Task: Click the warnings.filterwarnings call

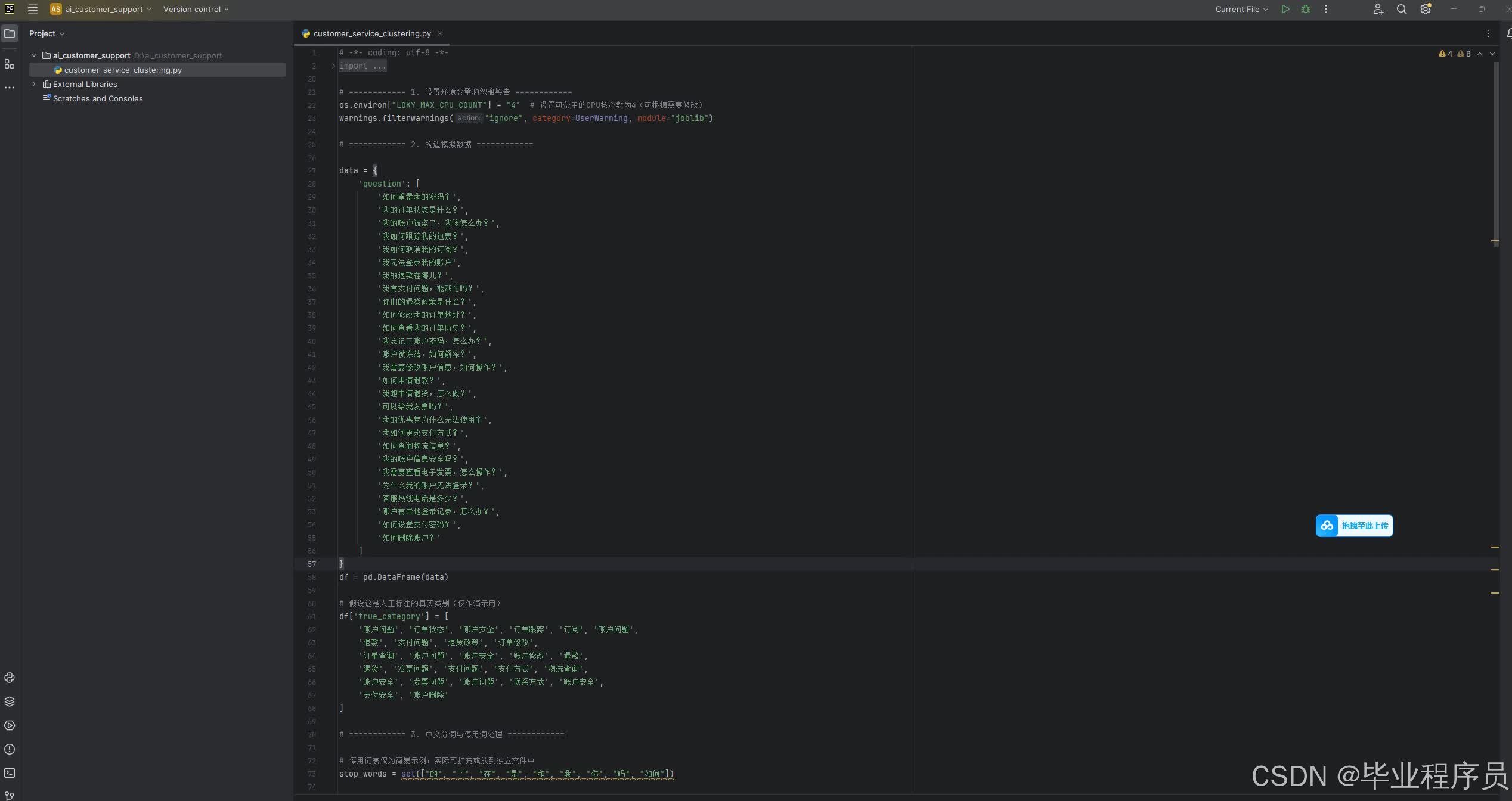Action: point(394,118)
